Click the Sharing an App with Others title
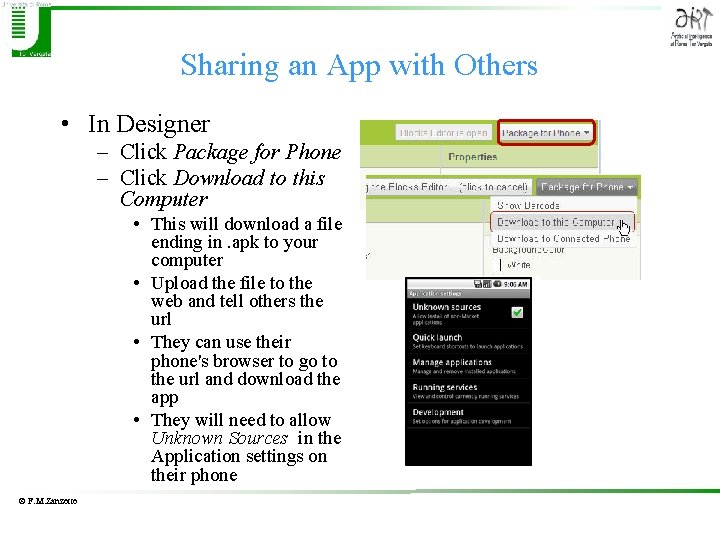Viewport: 720px width, 540px height. pos(359,65)
